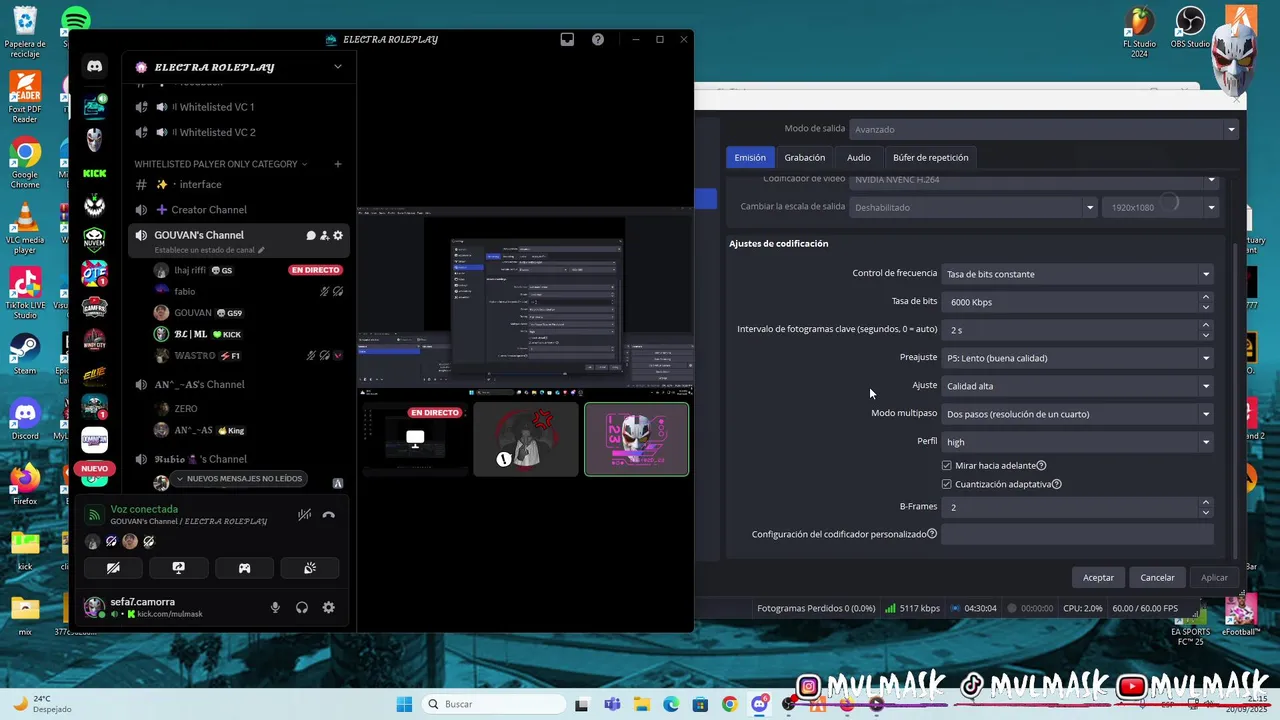1280x720 pixels.
Task: Open Preajuste dropdown (P5: Lento)
Action: [1077, 358]
